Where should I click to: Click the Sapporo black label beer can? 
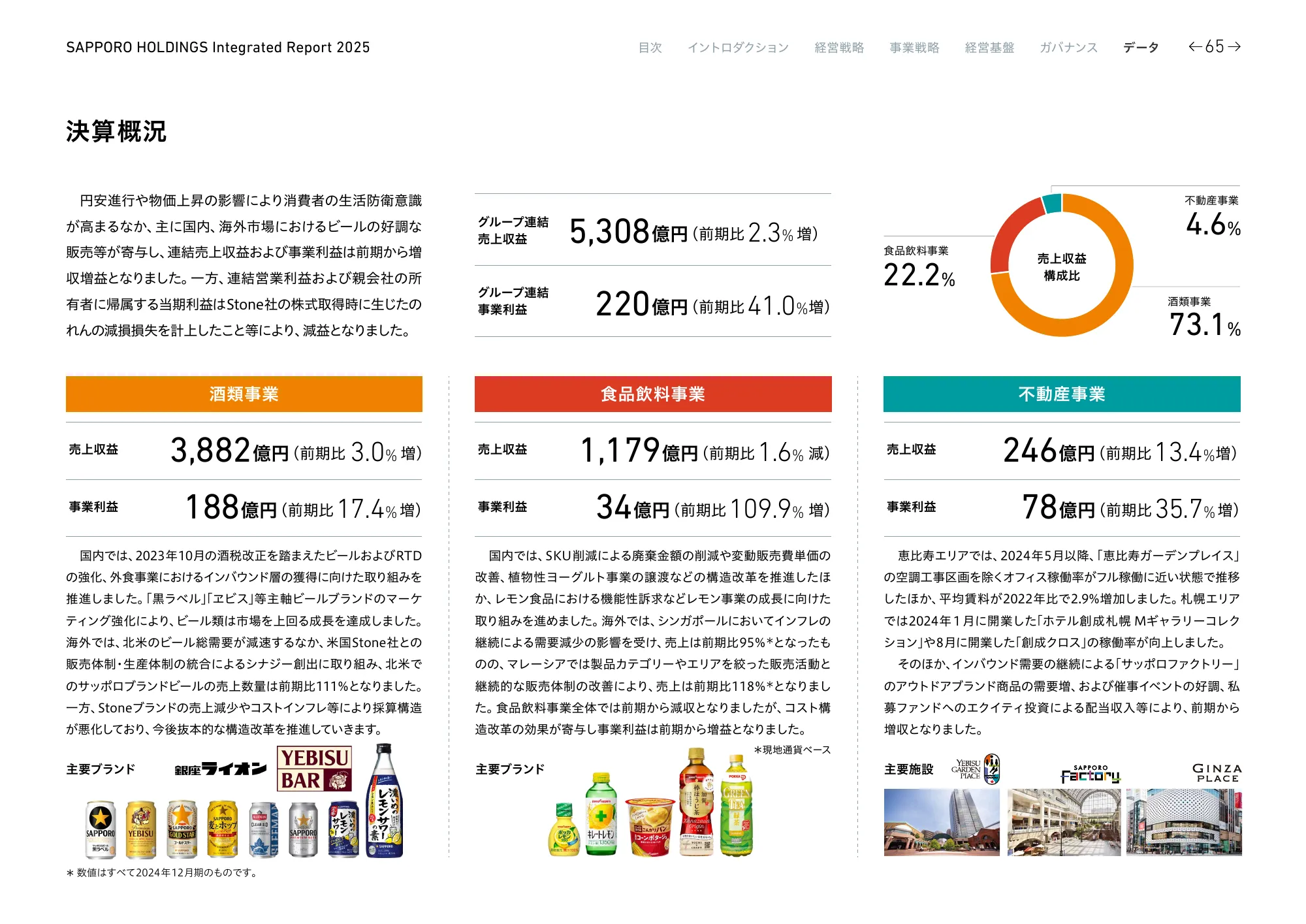(x=101, y=829)
